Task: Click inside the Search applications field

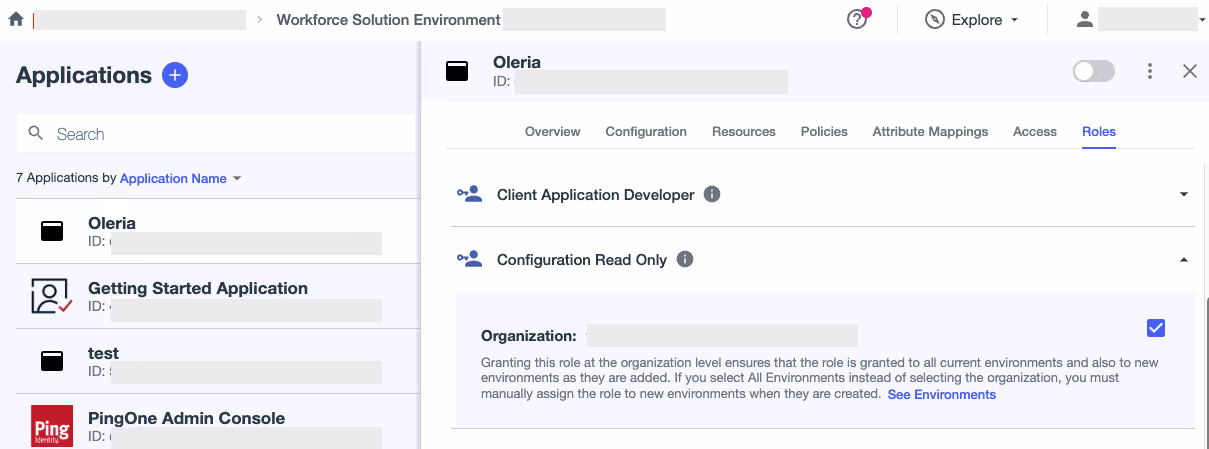Action: [x=215, y=134]
